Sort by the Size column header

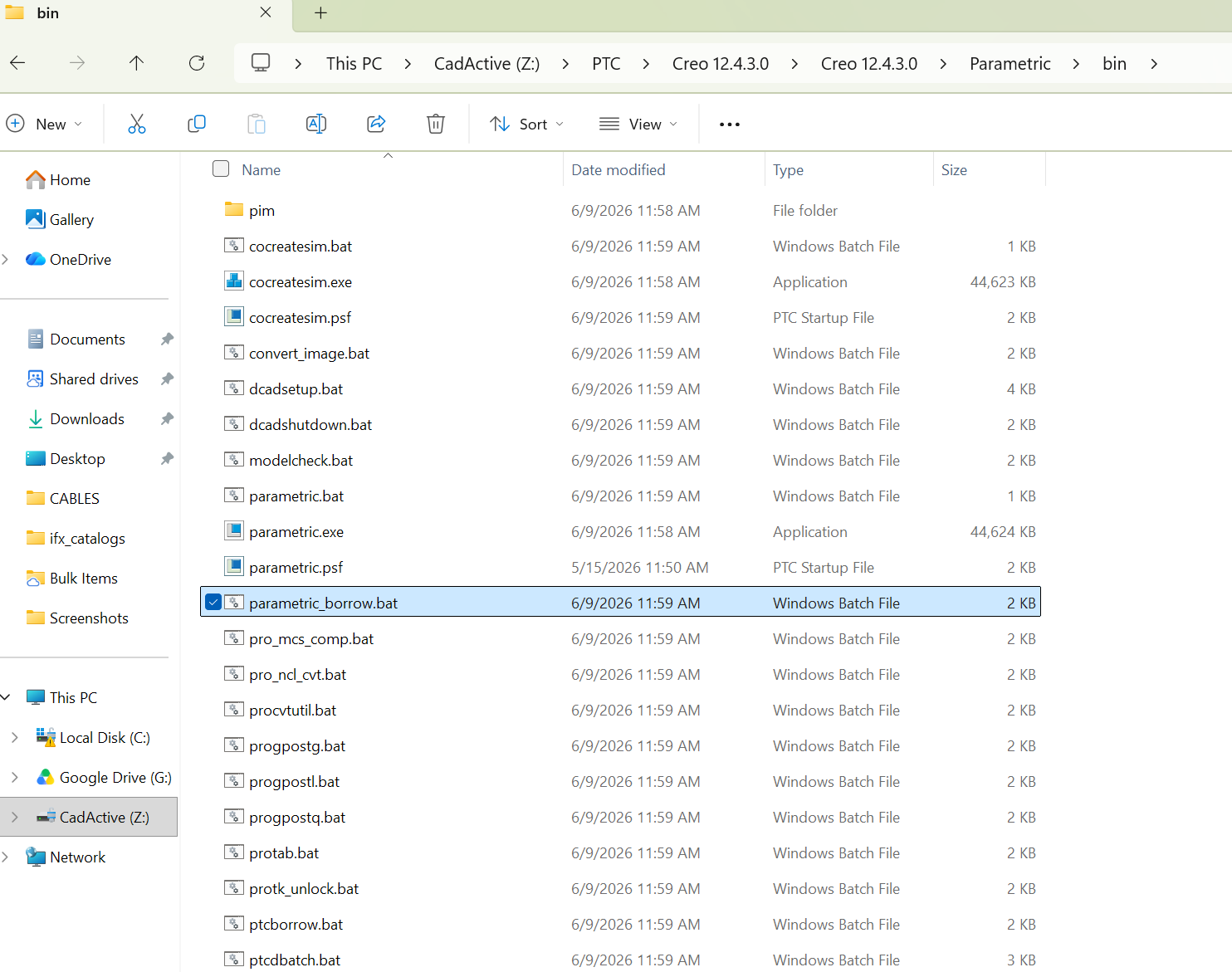(954, 169)
